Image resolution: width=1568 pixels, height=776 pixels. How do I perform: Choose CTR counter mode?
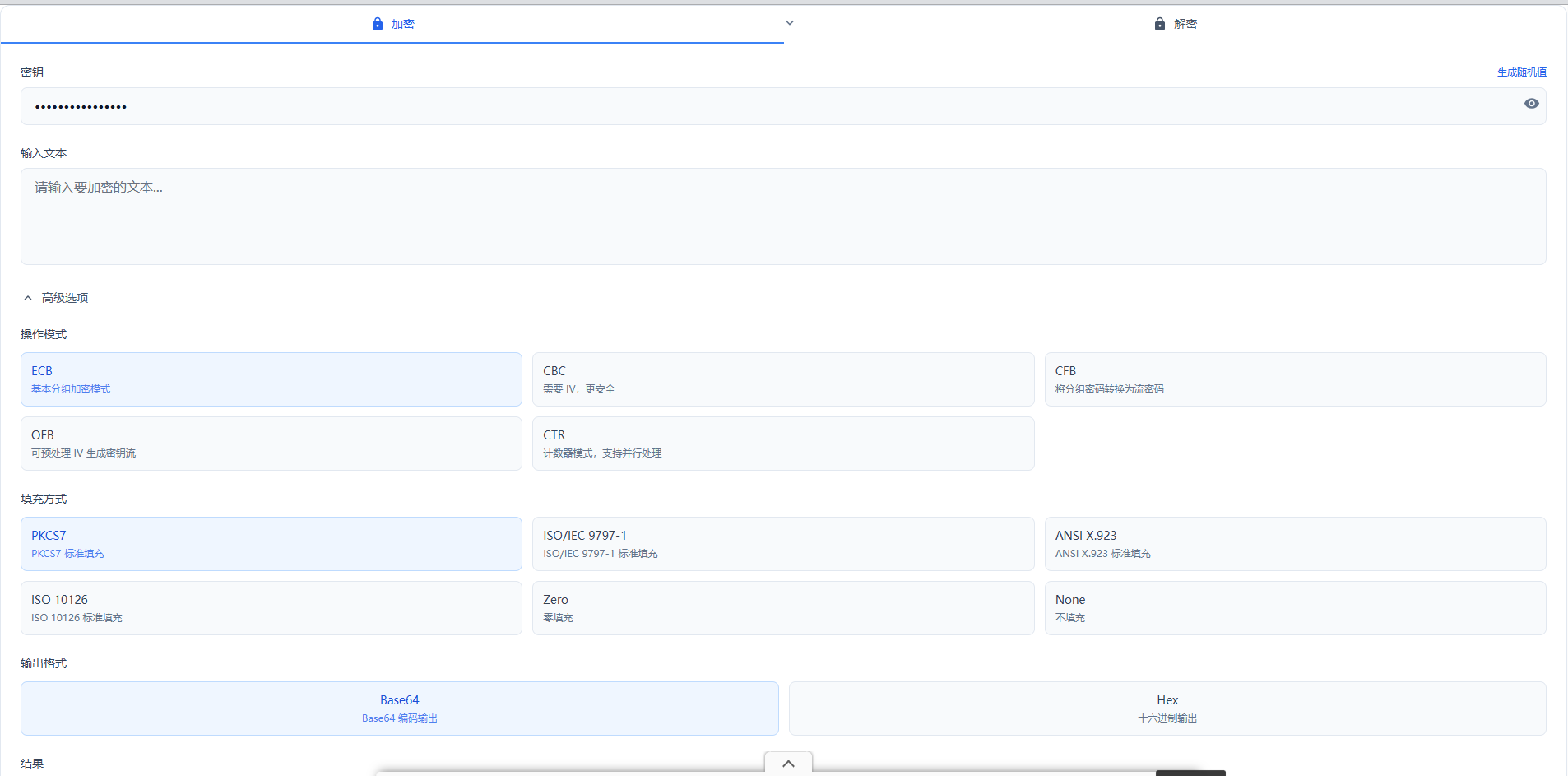click(782, 444)
